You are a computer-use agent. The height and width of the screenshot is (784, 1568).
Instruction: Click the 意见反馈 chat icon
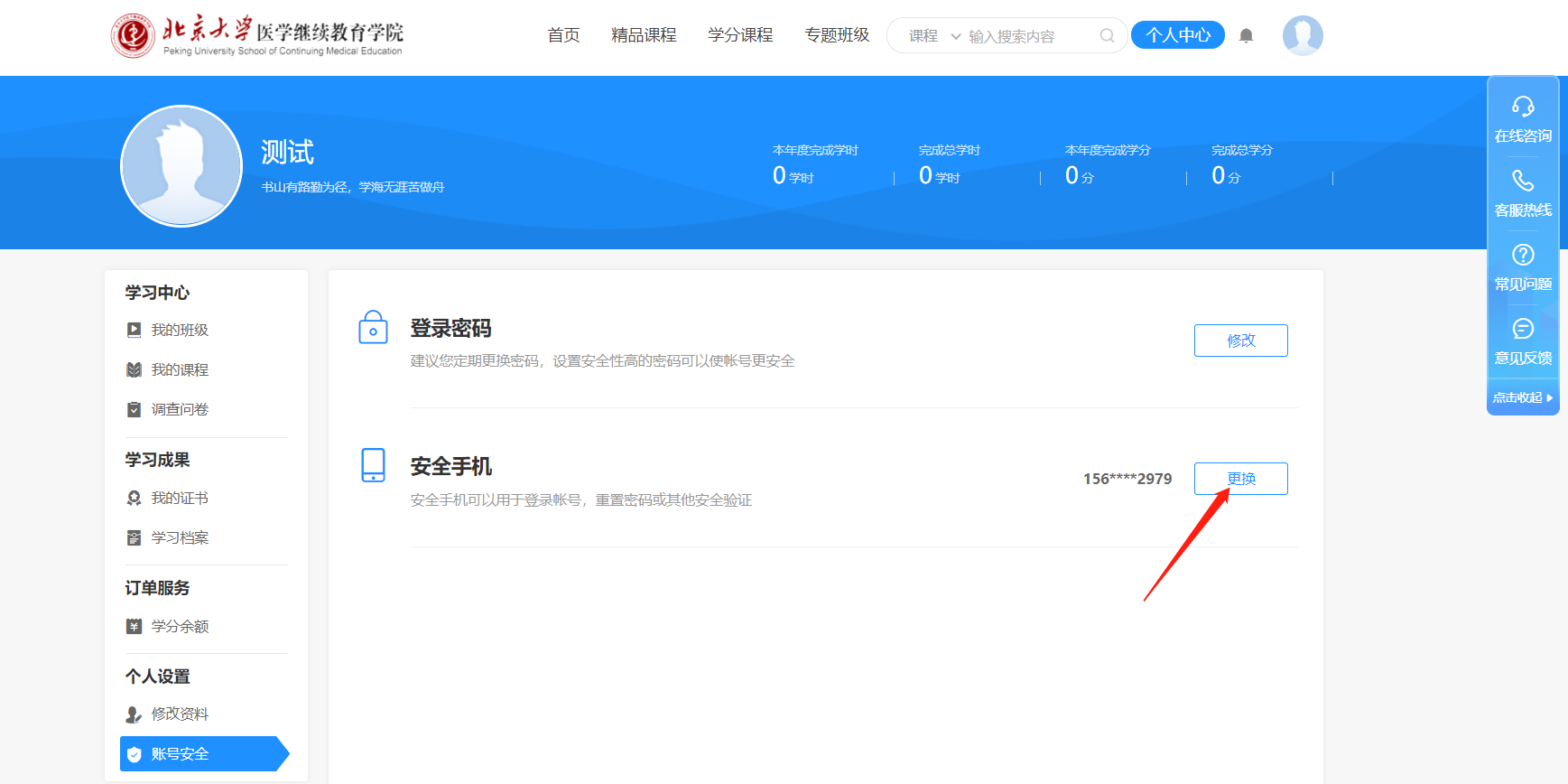(1523, 329)
